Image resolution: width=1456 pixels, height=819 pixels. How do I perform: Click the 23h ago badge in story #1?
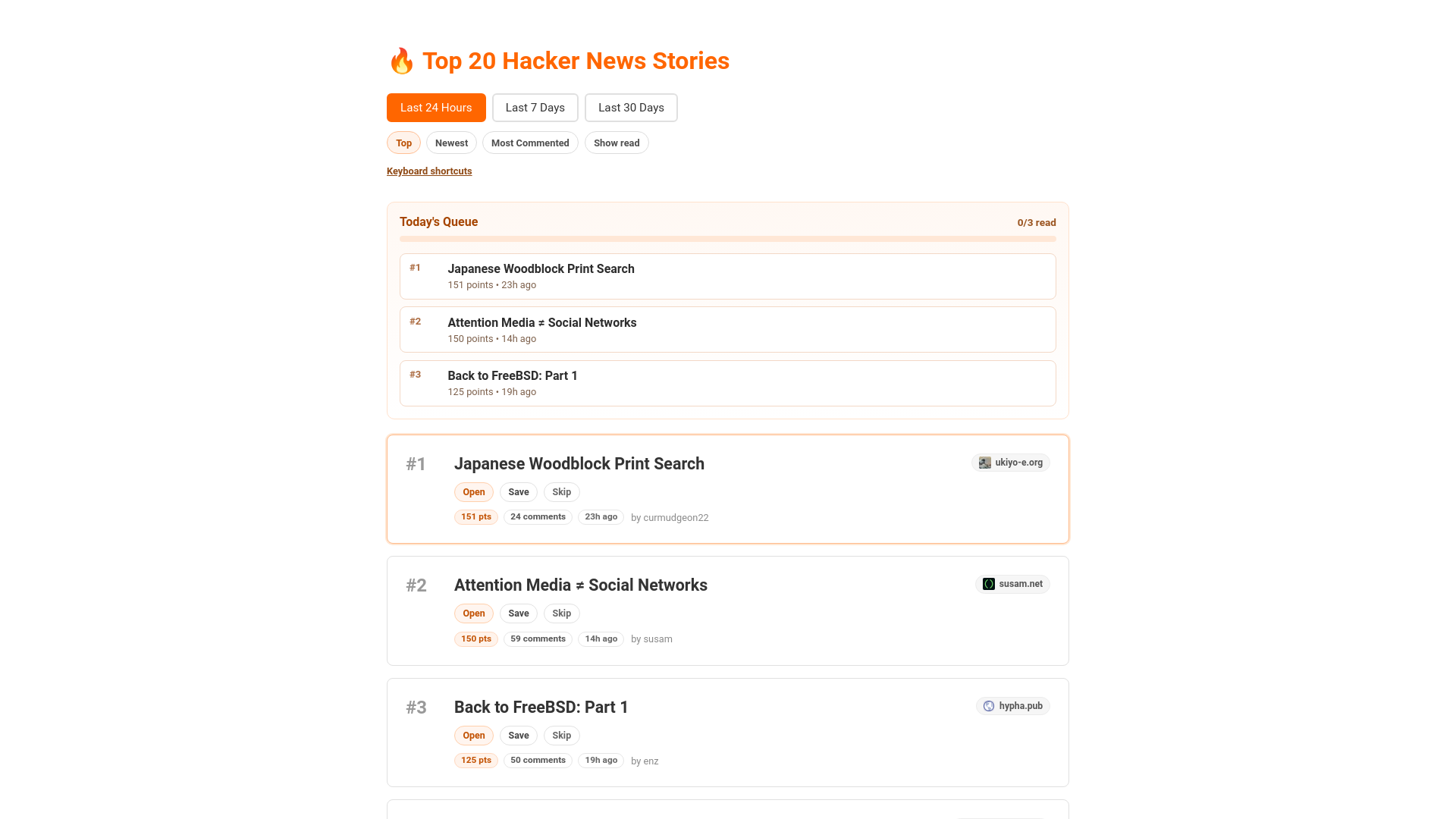click(x=601, y=517)
